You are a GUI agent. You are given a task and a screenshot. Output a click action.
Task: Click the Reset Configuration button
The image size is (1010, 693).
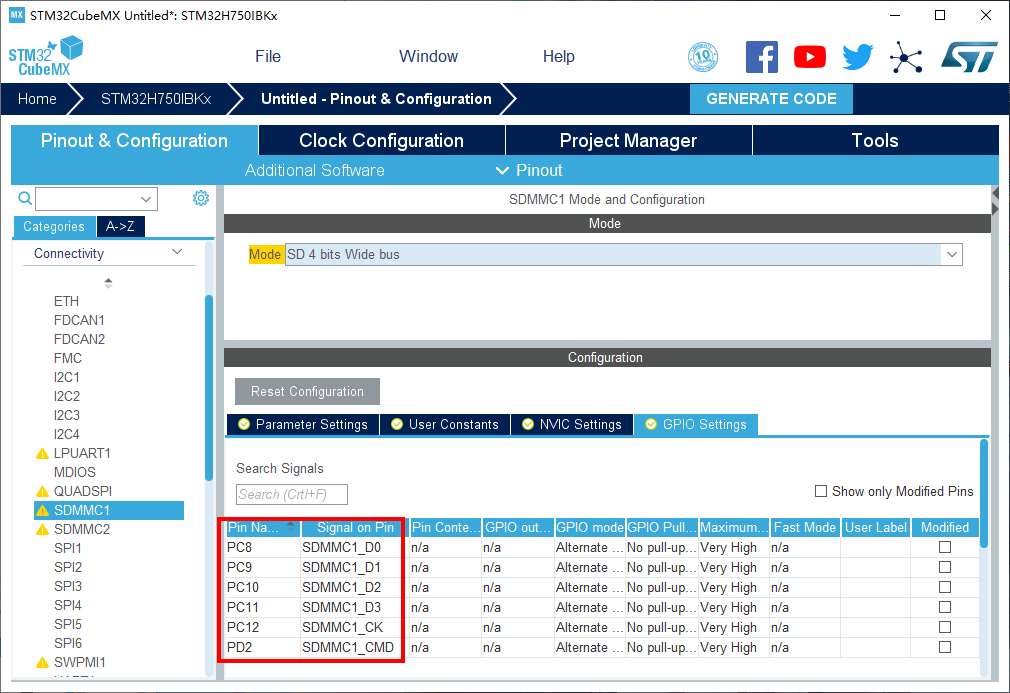pyautogui.click(x=307, y=391)
